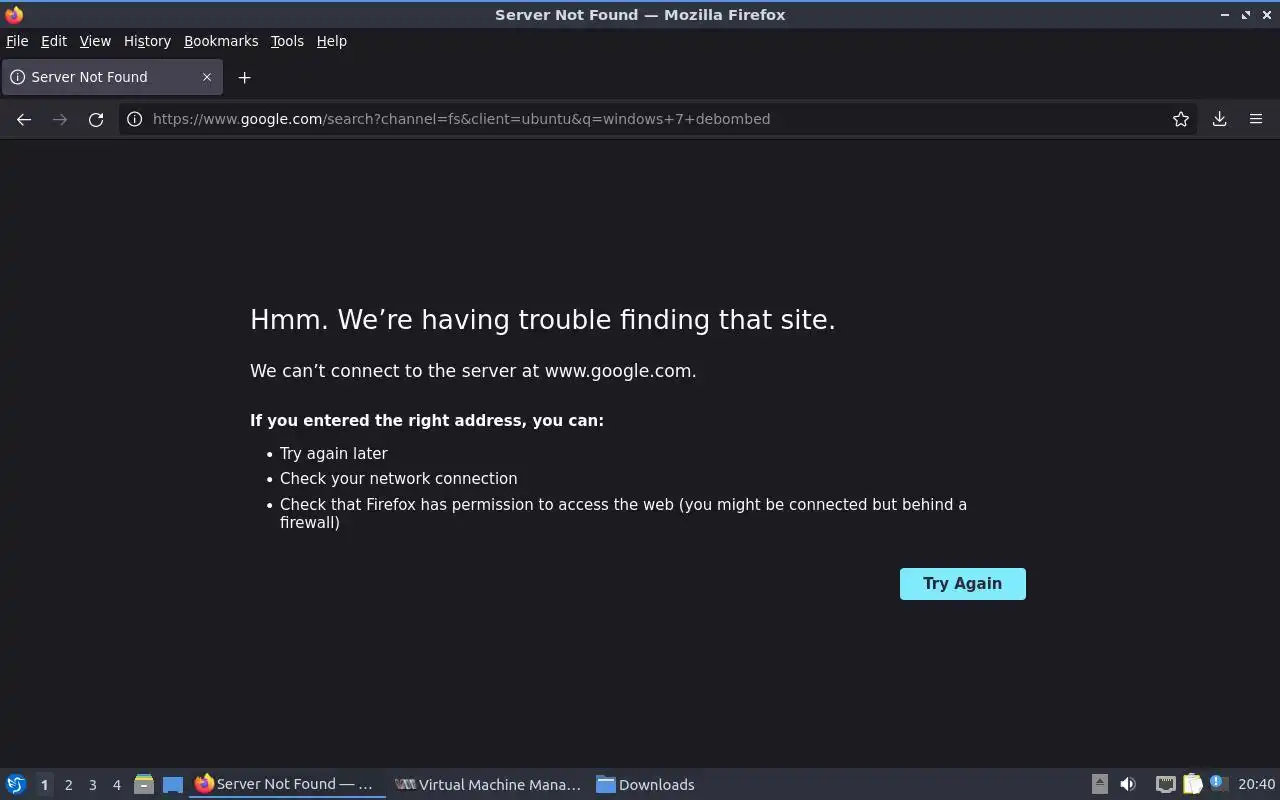Screen dimensions: 1280x800
Task: Launch file manager from taskbar quick launch
Action: 144,785
